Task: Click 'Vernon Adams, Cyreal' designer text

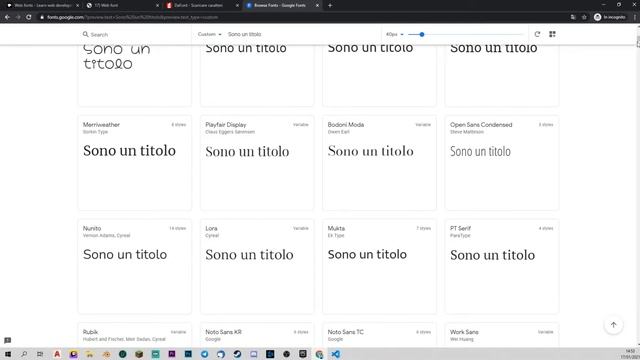Action: 106,236
